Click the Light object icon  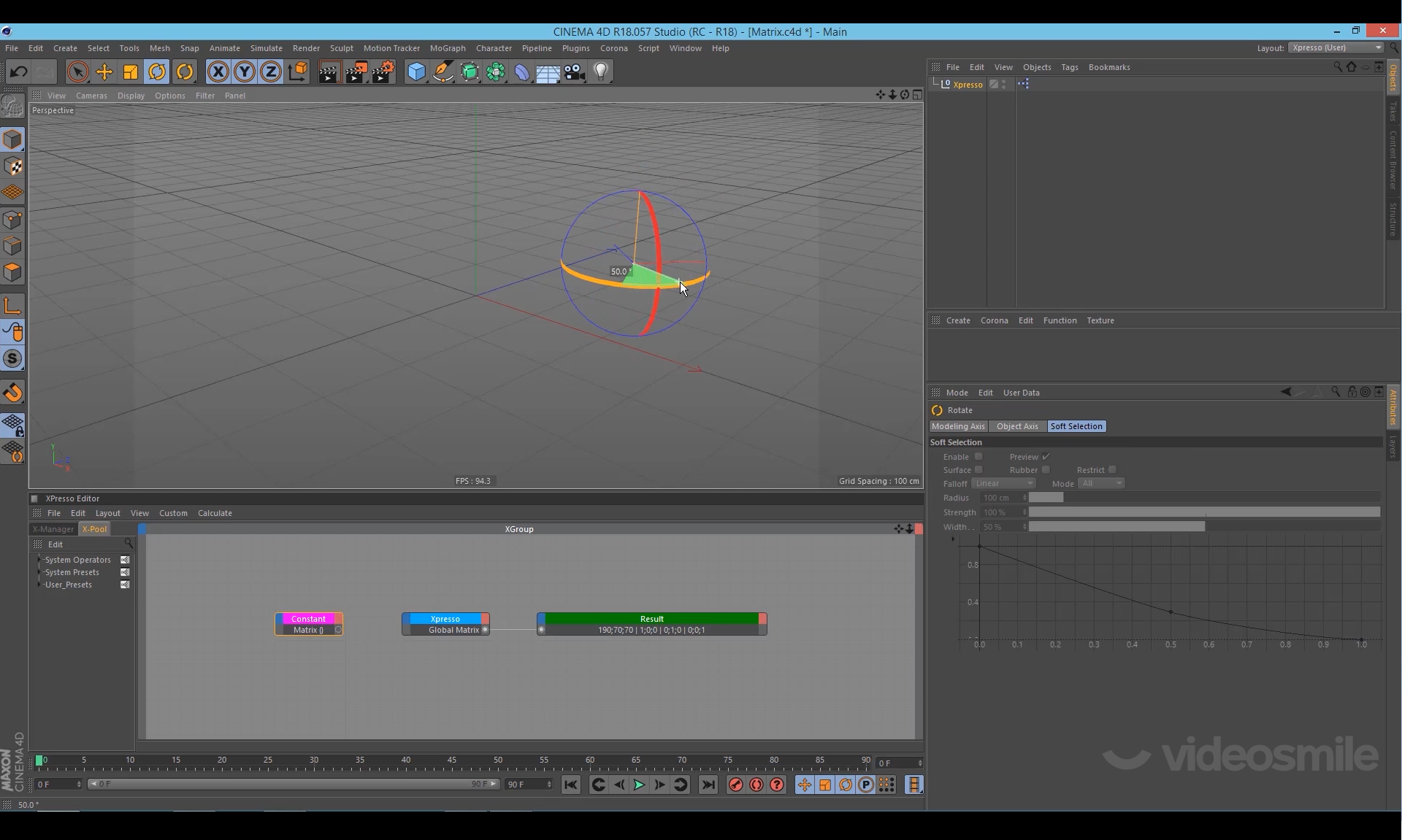601,72
